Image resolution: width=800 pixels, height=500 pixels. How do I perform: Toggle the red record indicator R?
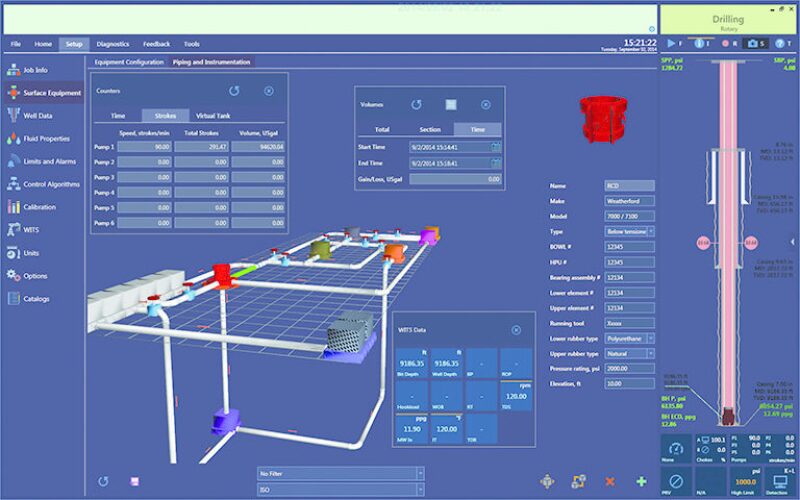[727, 43]
